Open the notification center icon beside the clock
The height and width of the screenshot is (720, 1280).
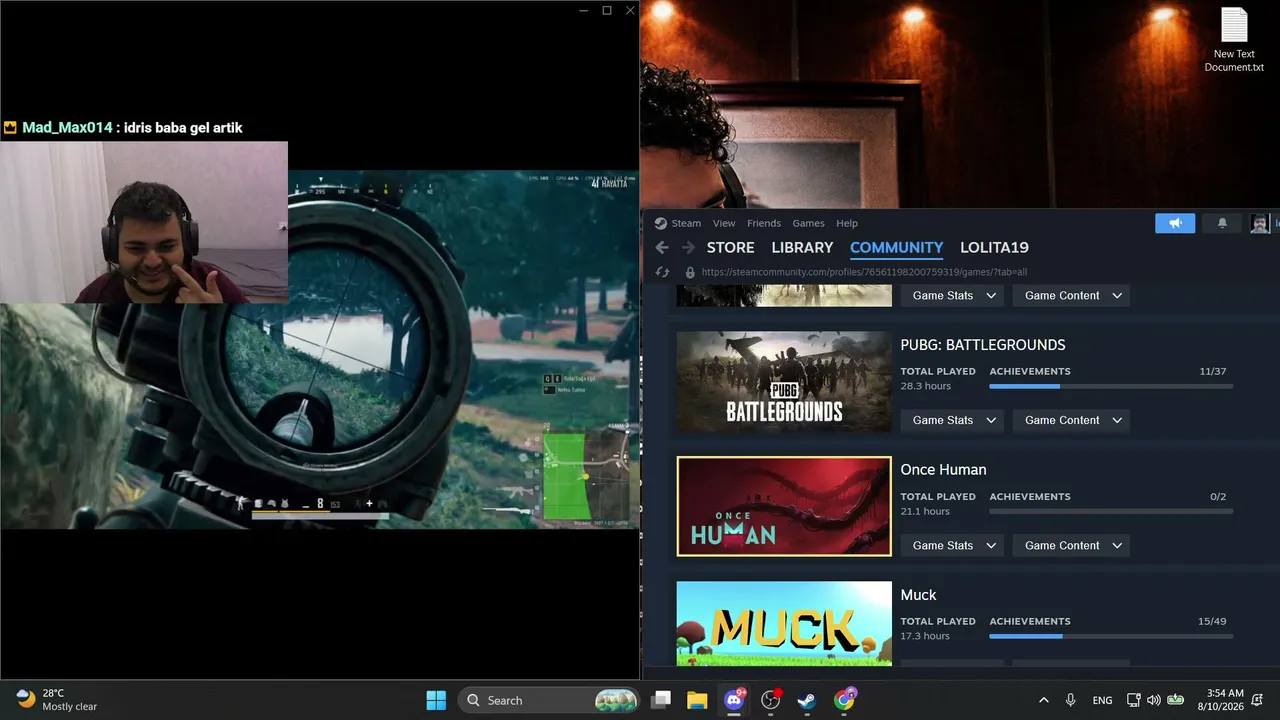pyautogui.click(x=1258, y=700)
